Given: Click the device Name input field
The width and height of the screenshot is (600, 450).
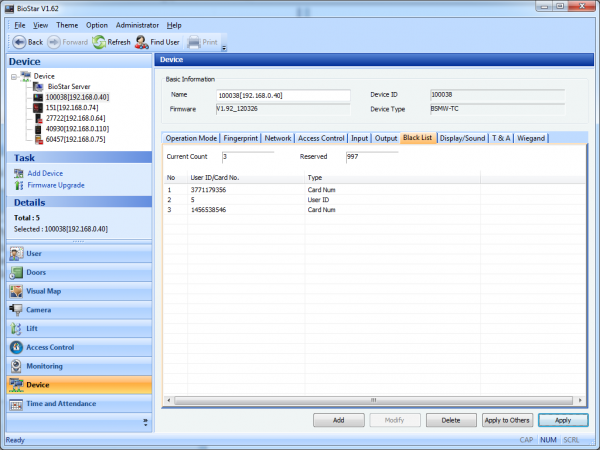Looking at the screenshot, I should (283, 96).
